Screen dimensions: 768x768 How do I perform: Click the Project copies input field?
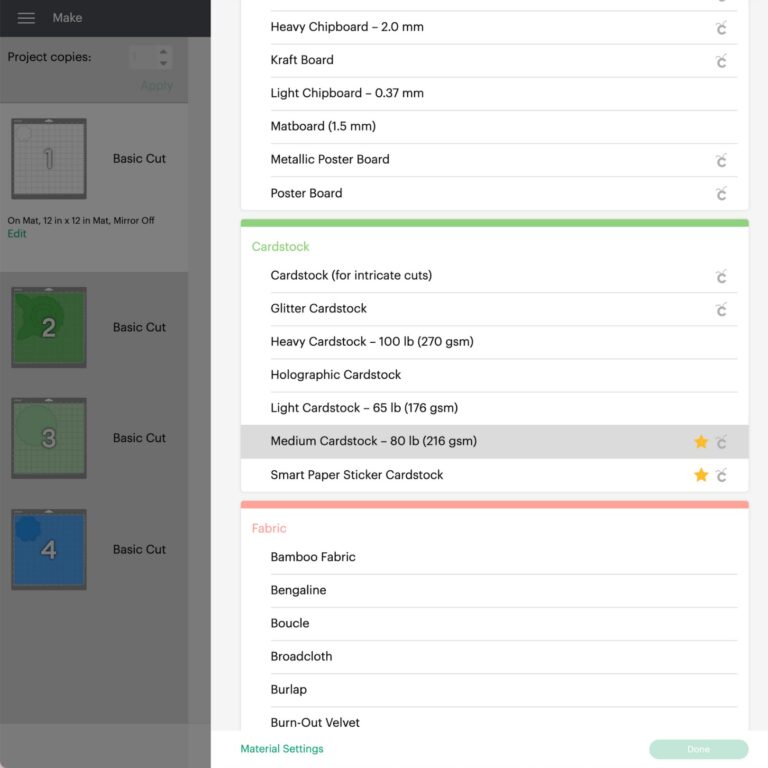[143, 58]
